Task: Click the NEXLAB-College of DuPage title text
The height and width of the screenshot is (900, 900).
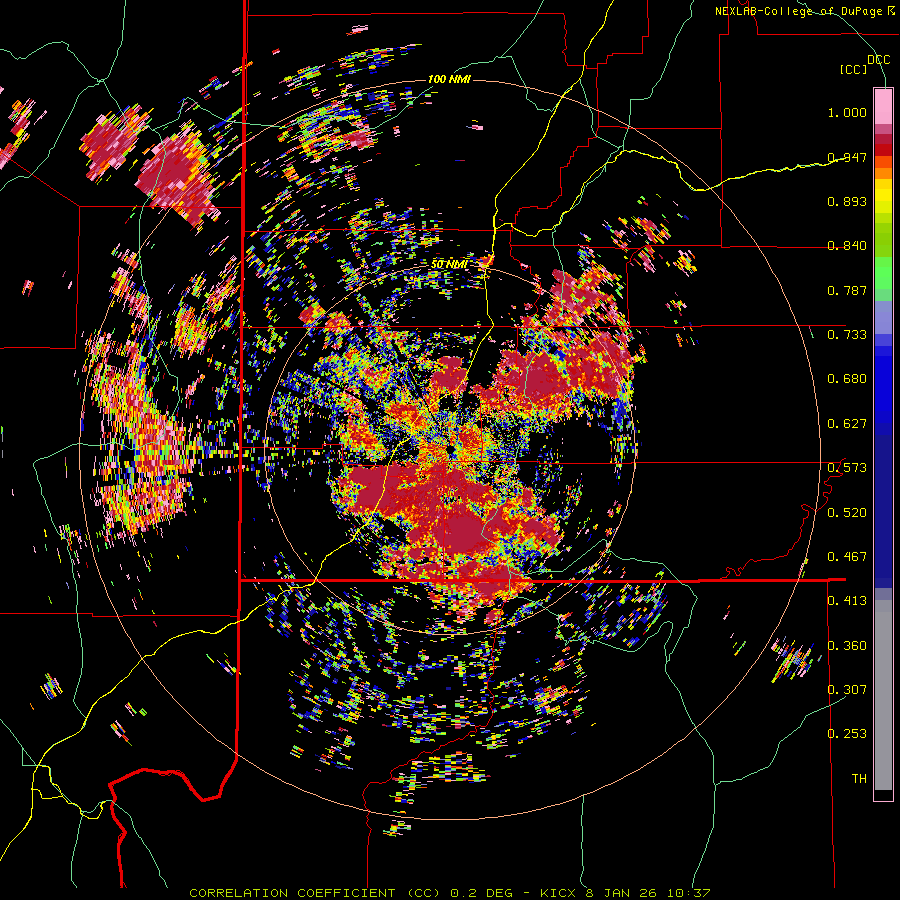Action: click(x=798, y=11)
